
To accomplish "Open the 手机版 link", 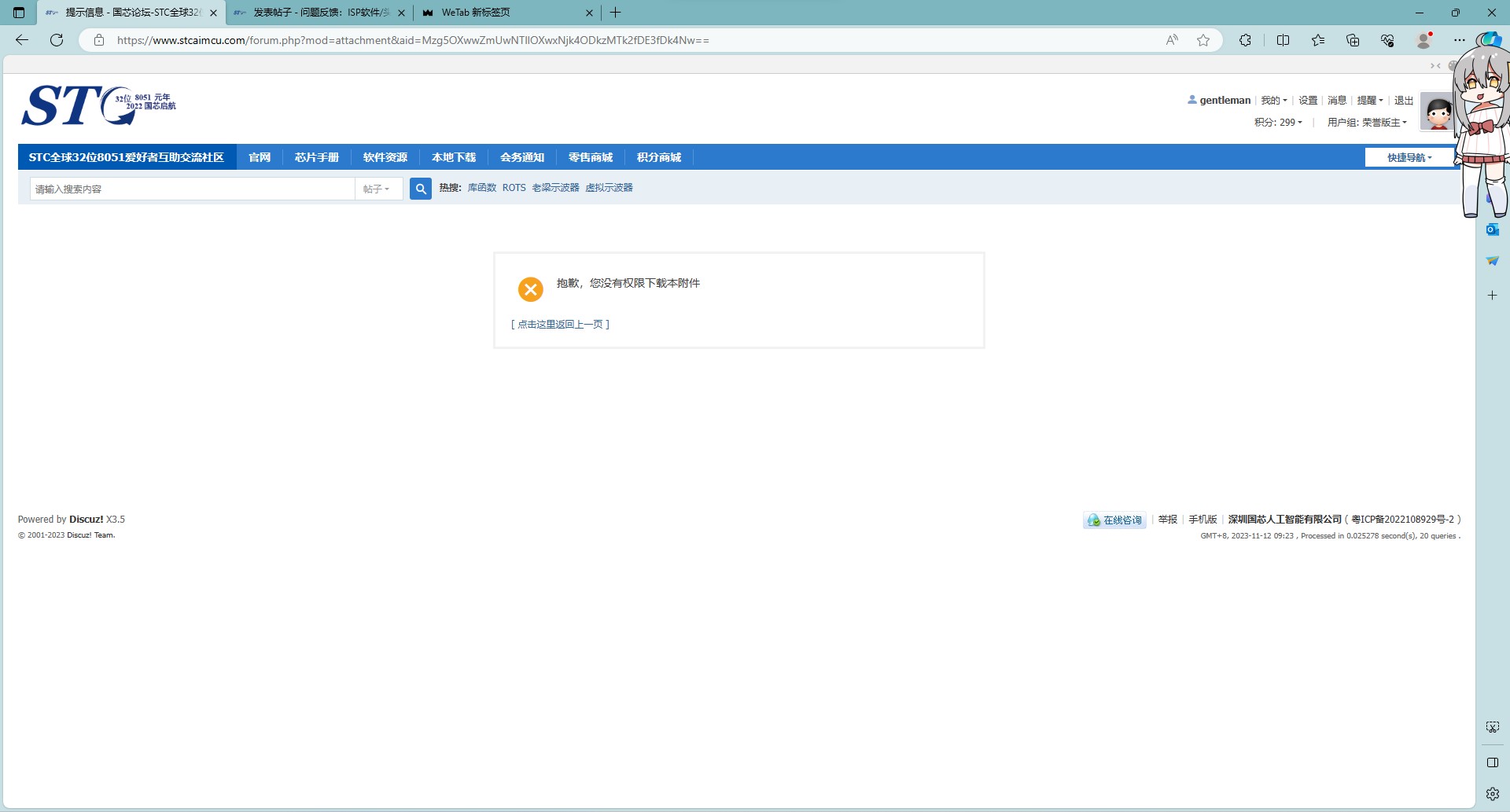I will click(1202, 520).
